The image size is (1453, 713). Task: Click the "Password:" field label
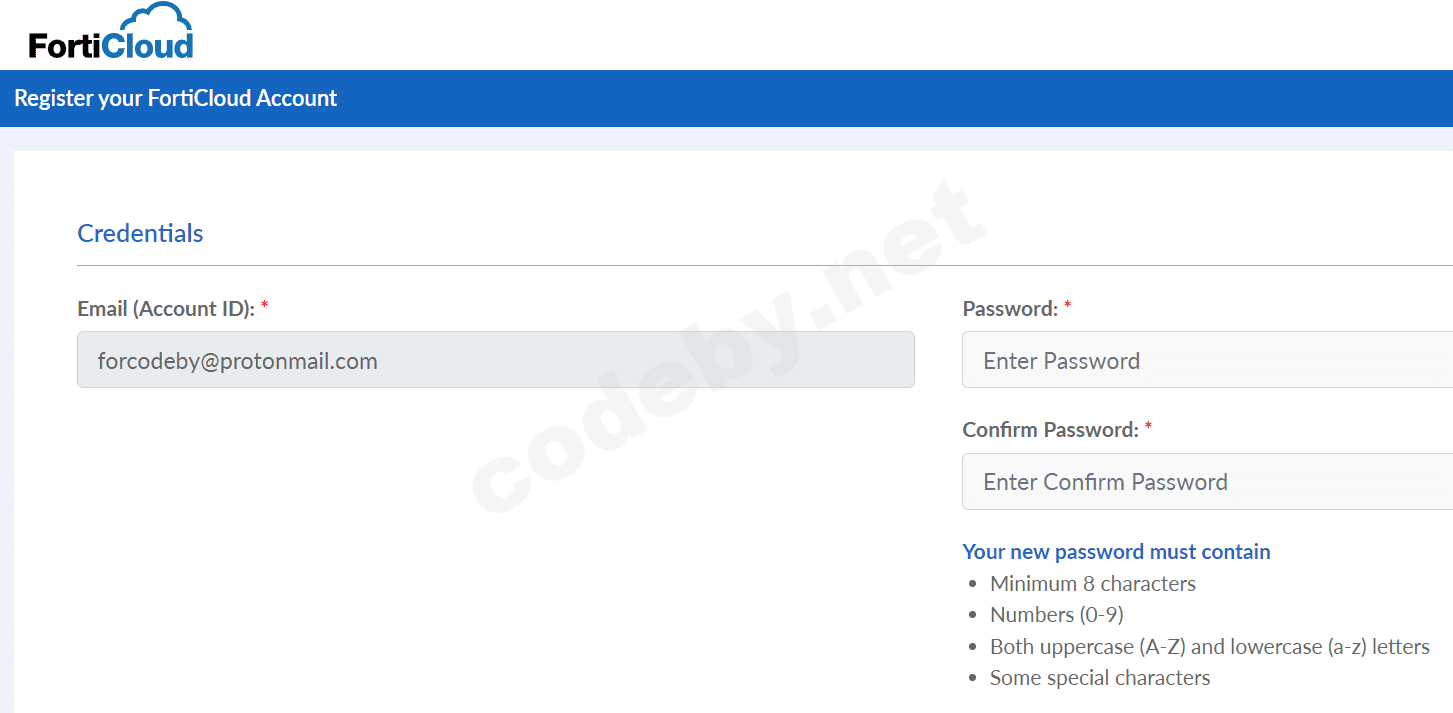[x=1010, y=309]
